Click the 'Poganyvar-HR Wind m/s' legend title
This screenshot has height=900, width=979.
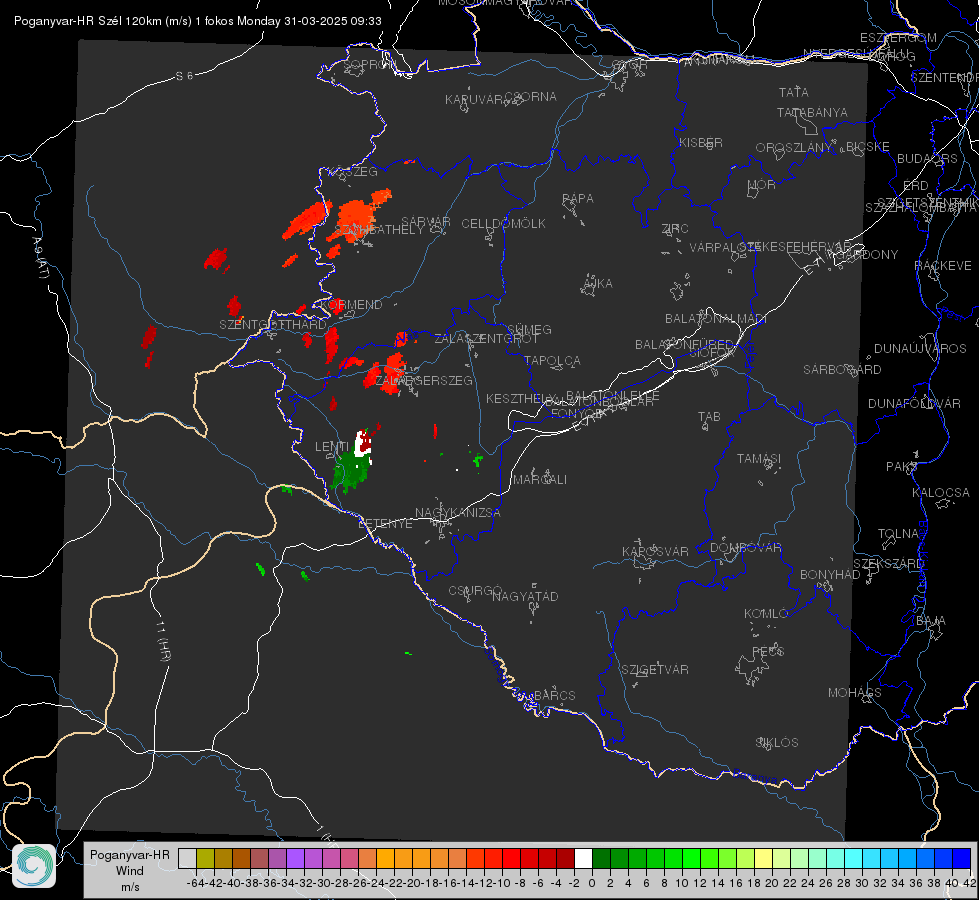click(x=130, y=871)
